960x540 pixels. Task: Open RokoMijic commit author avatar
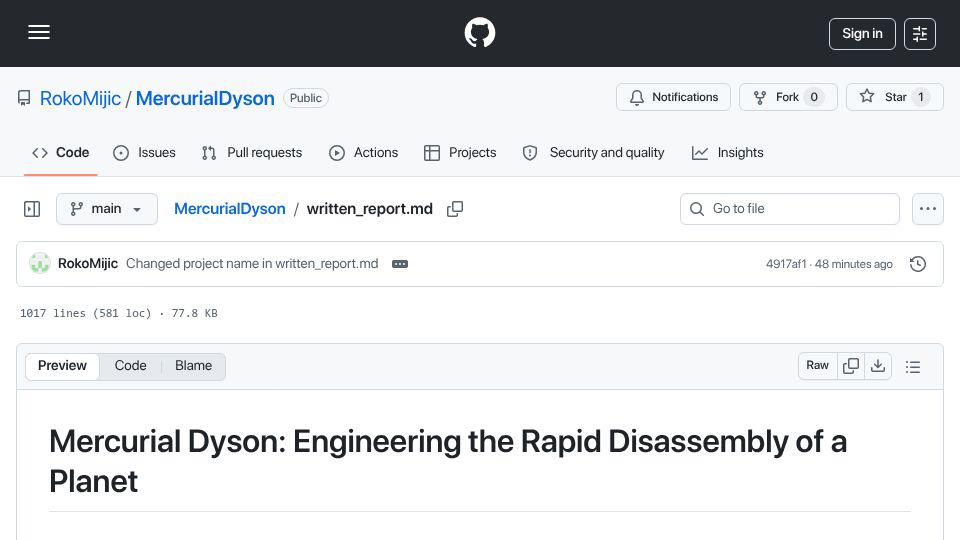[x=40, y=263]
